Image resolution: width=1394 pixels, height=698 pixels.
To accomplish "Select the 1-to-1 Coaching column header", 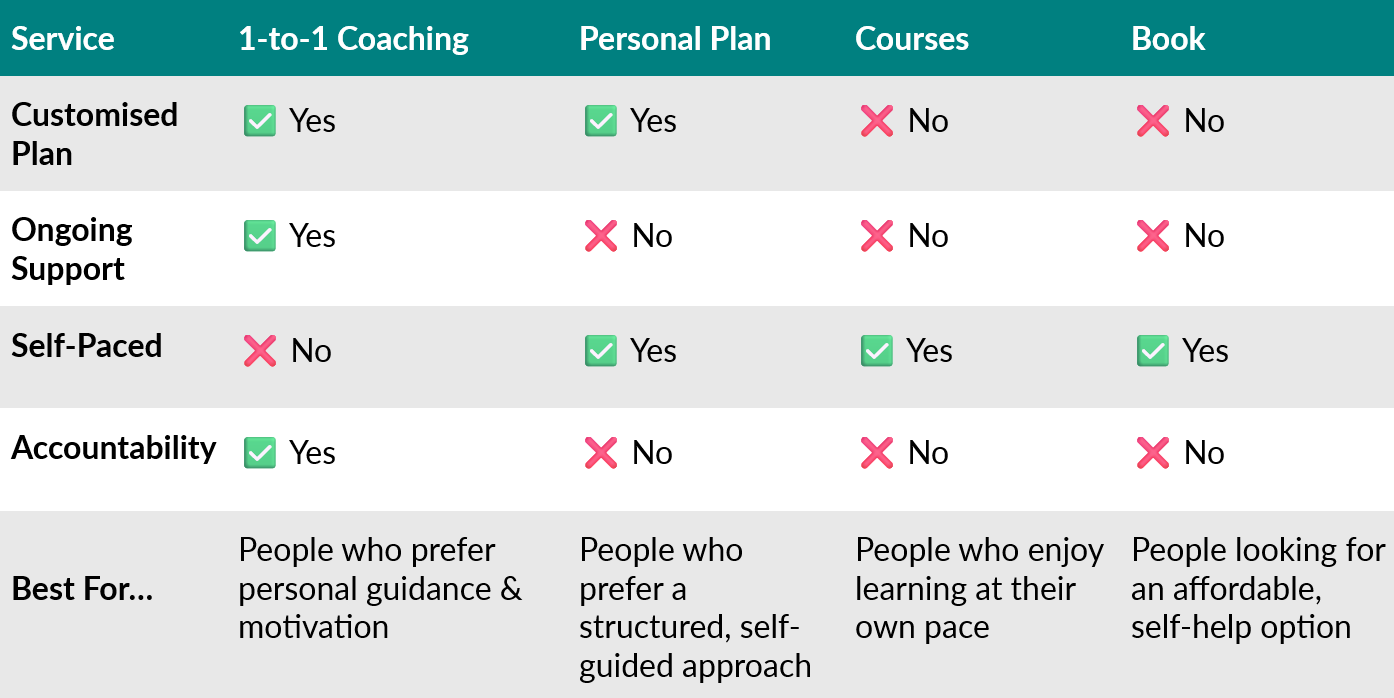I will click(x=353, y=39).
